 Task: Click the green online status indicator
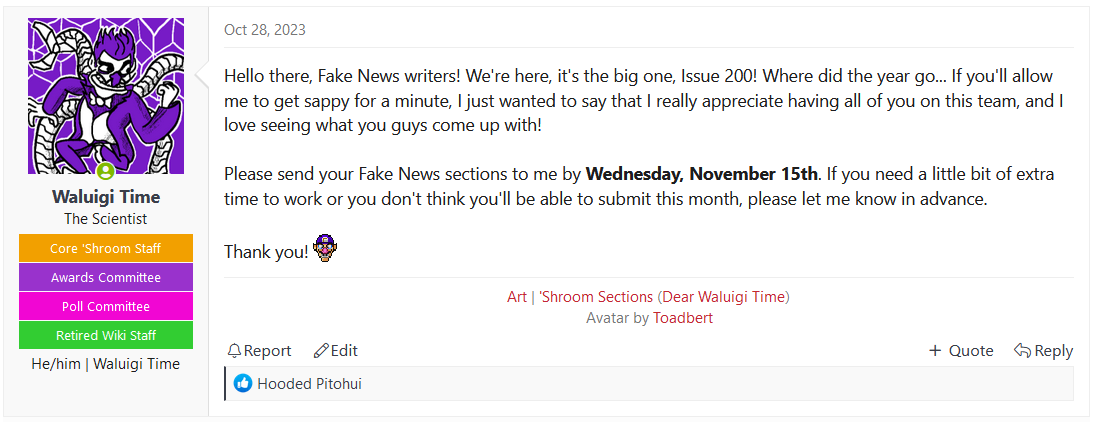[x=106, y=172]
